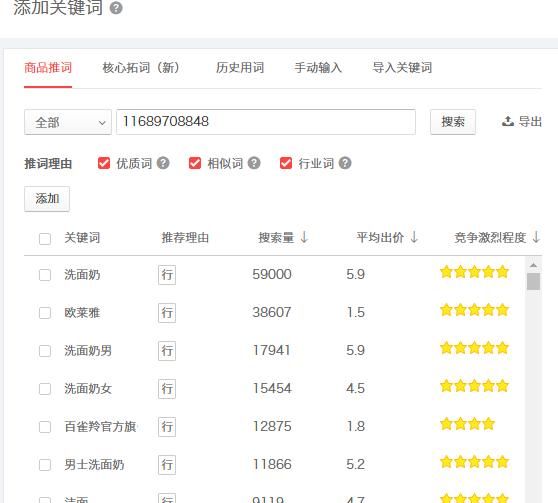Switch to 历史用词 tab

click(x=240, y=68)
